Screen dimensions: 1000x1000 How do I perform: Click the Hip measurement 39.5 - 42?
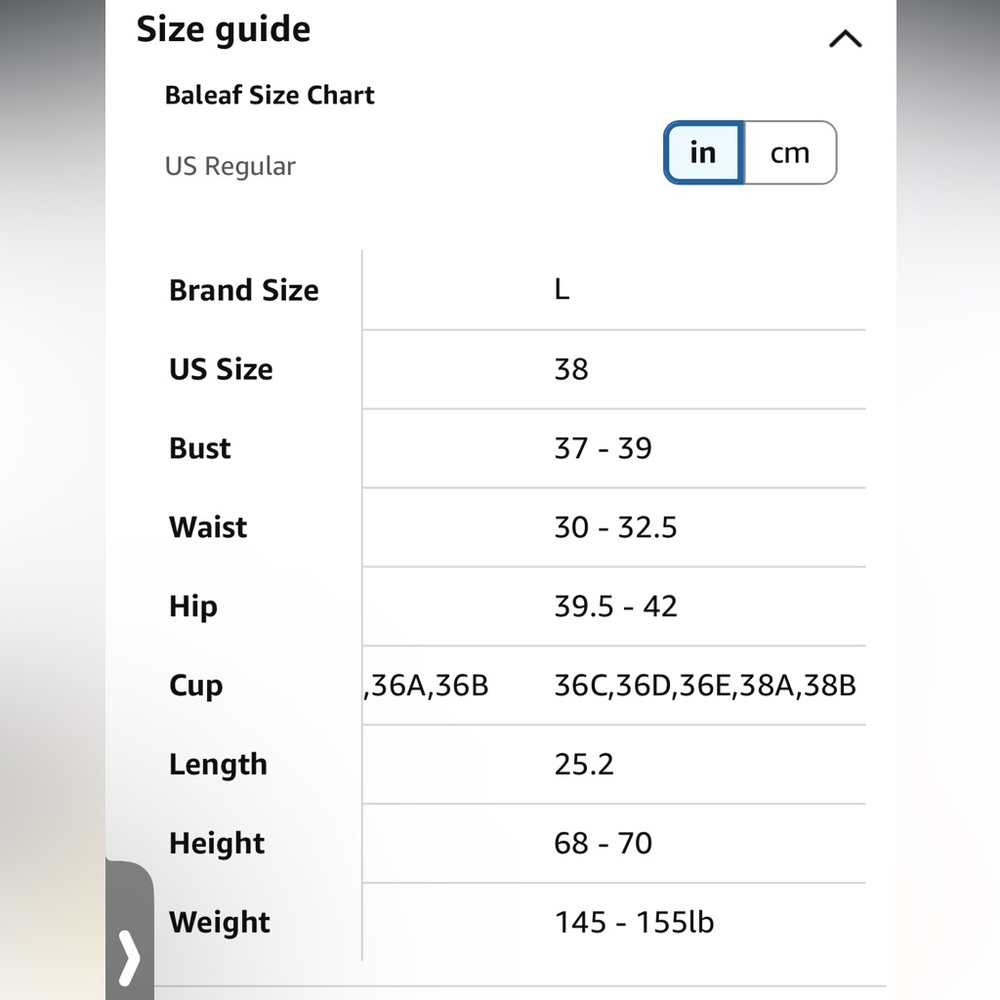coord(615,606)
